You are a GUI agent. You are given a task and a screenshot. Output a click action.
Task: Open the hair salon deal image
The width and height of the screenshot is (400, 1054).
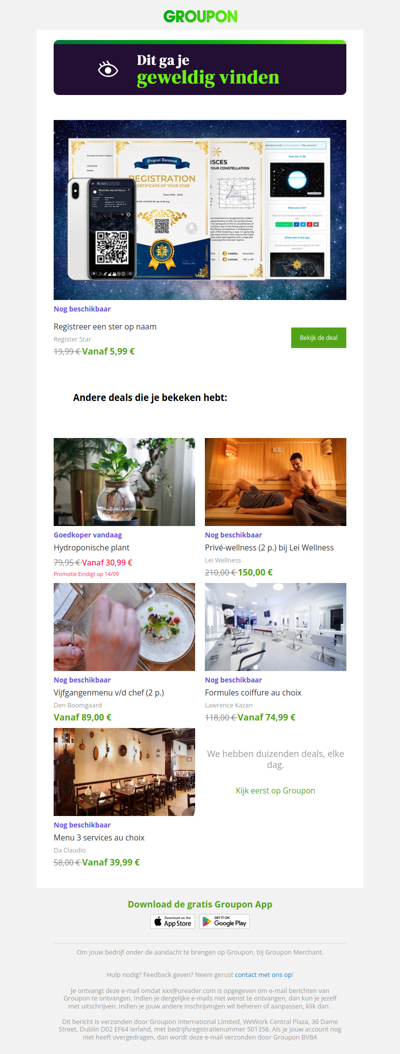tap(276, 626)
